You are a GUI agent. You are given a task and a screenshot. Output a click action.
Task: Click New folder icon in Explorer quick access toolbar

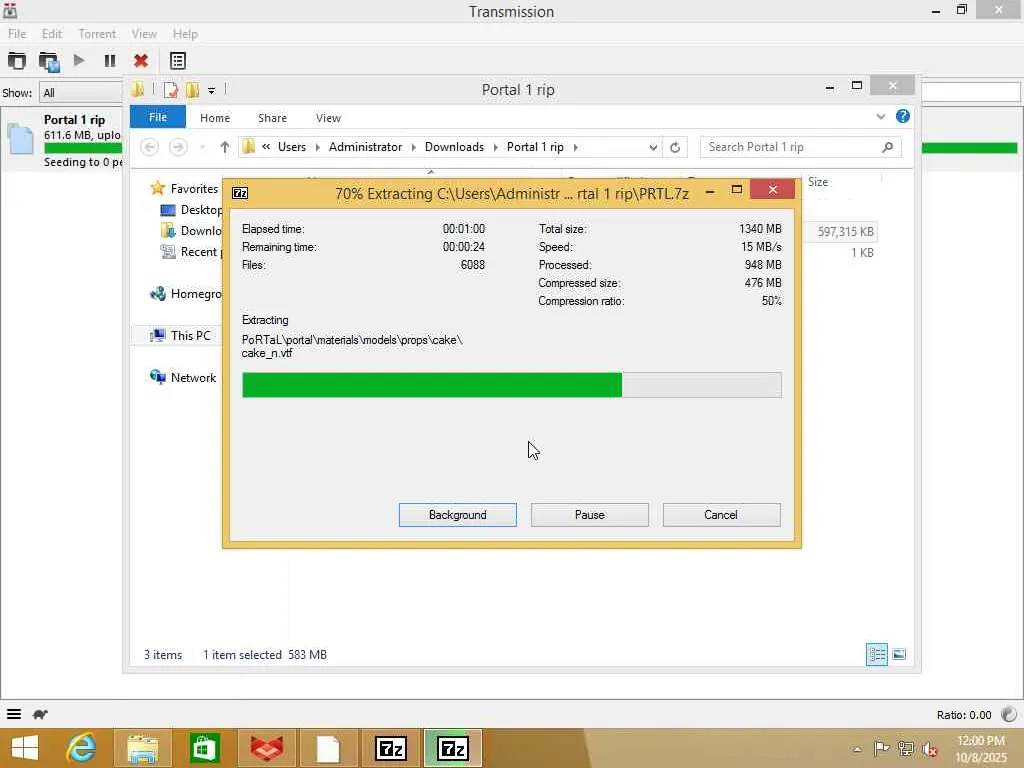click(x=193, y=90)
